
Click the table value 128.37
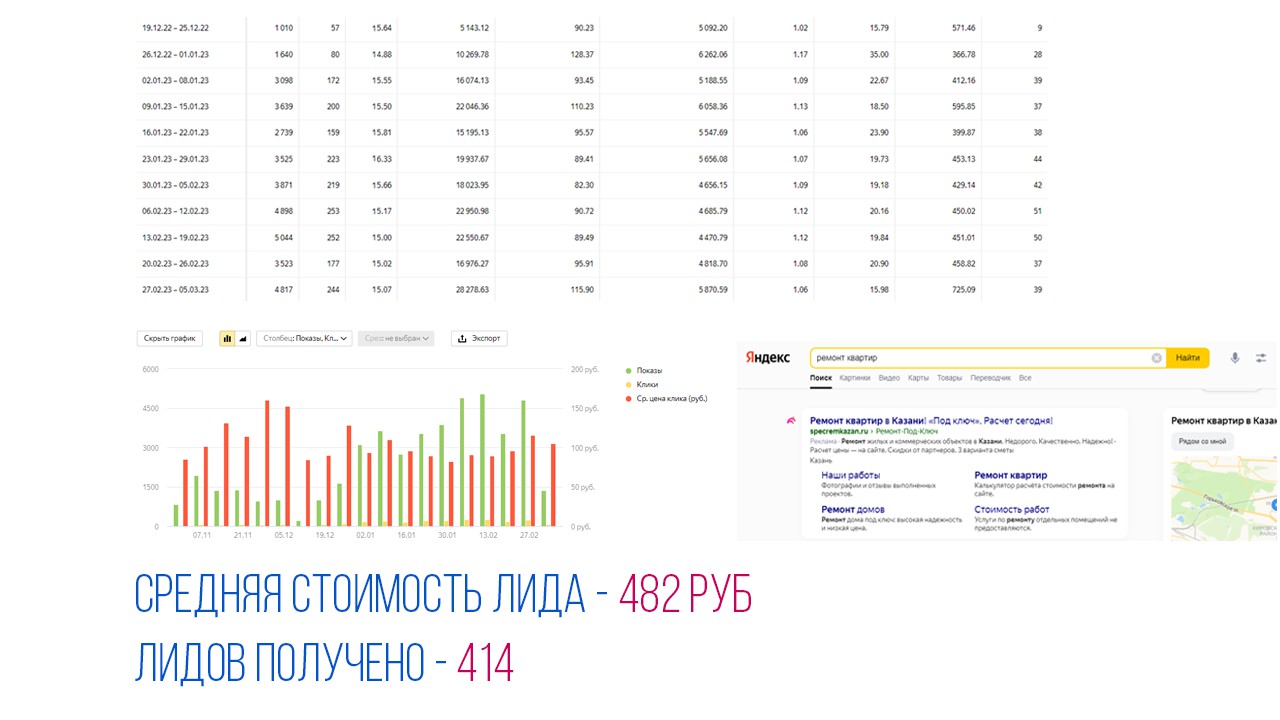582,54
